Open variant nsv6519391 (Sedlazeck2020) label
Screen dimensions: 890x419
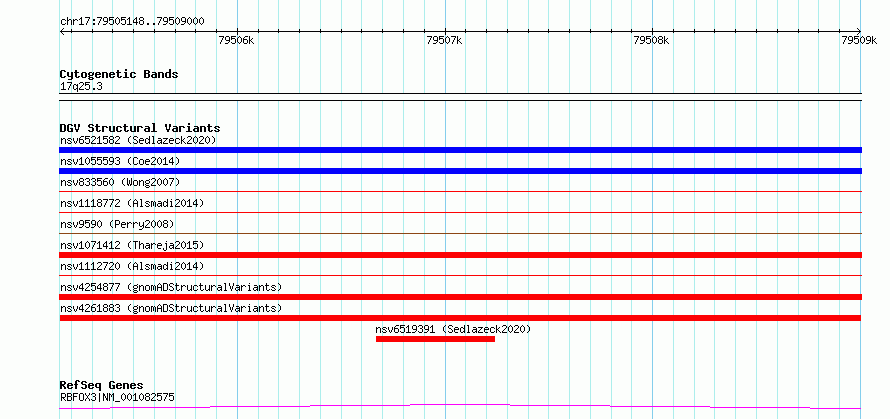[453, 329]
